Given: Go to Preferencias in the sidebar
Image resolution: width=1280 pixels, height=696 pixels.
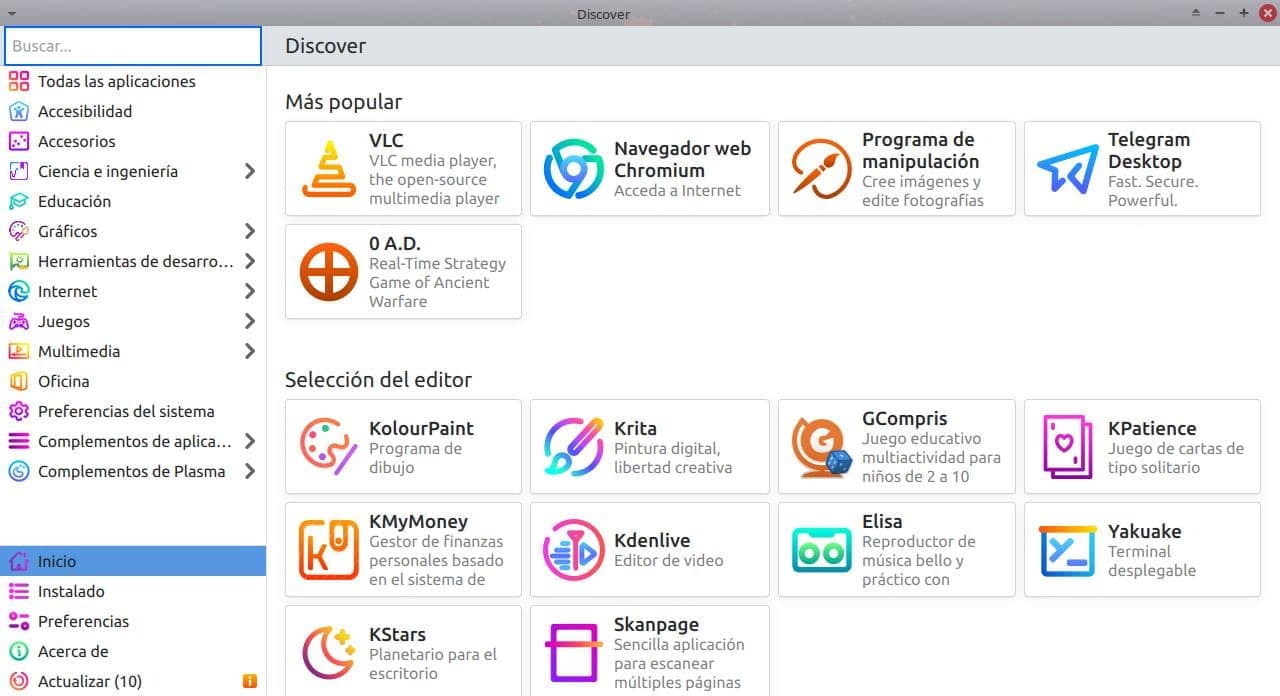Looking at the screenshot, I should (x=83, y=621).
